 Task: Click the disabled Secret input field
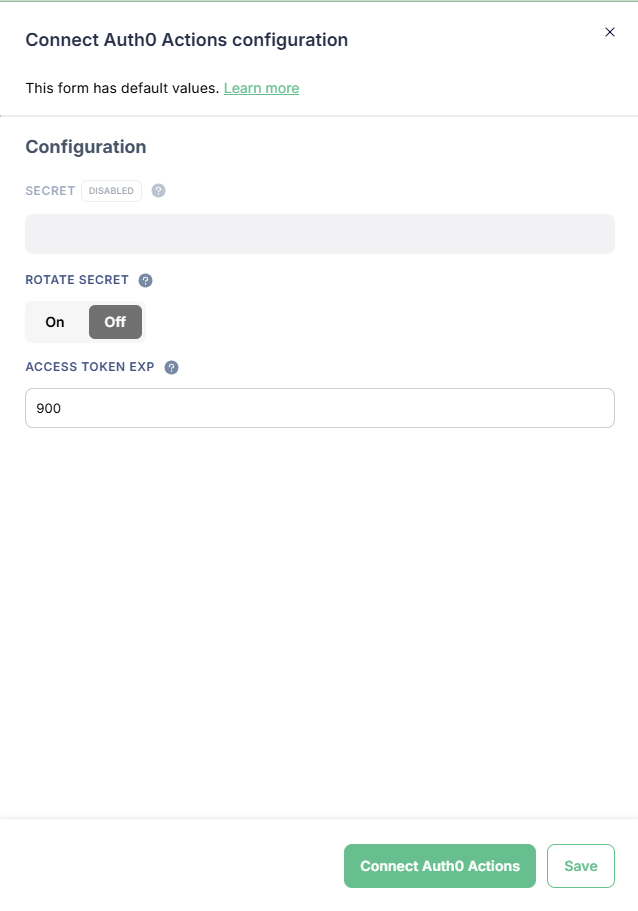tap(320, 234)
